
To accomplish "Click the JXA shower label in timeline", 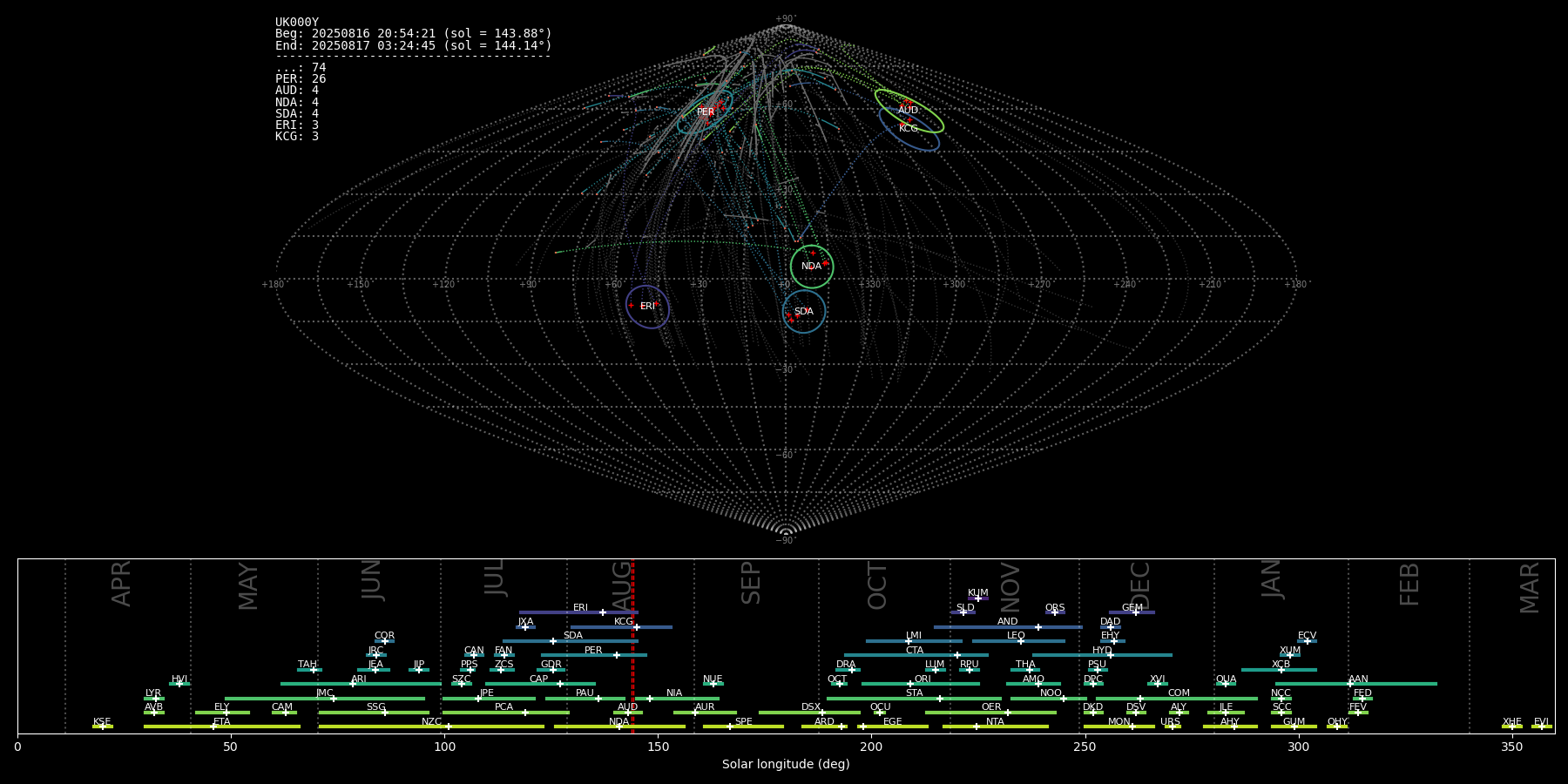I will [525, 622].
